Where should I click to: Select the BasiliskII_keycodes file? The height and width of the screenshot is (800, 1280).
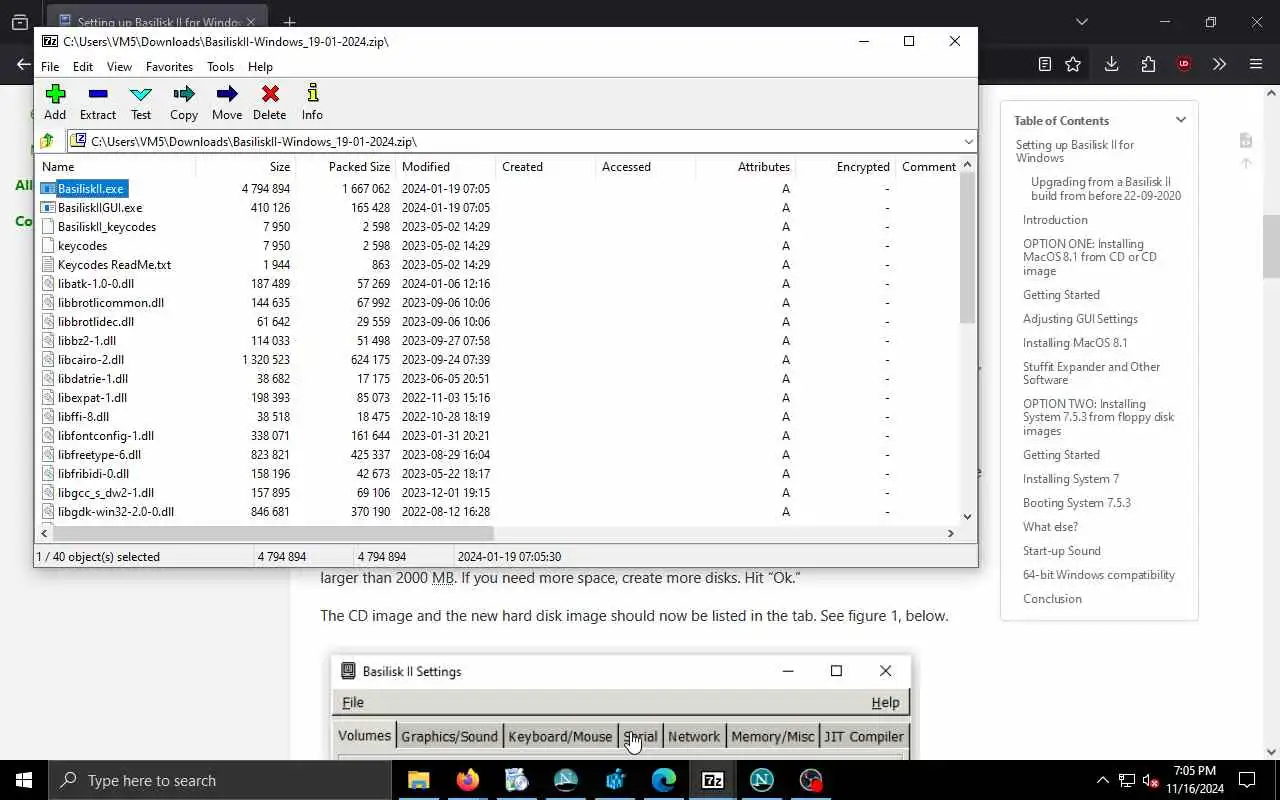click(107, 227)
